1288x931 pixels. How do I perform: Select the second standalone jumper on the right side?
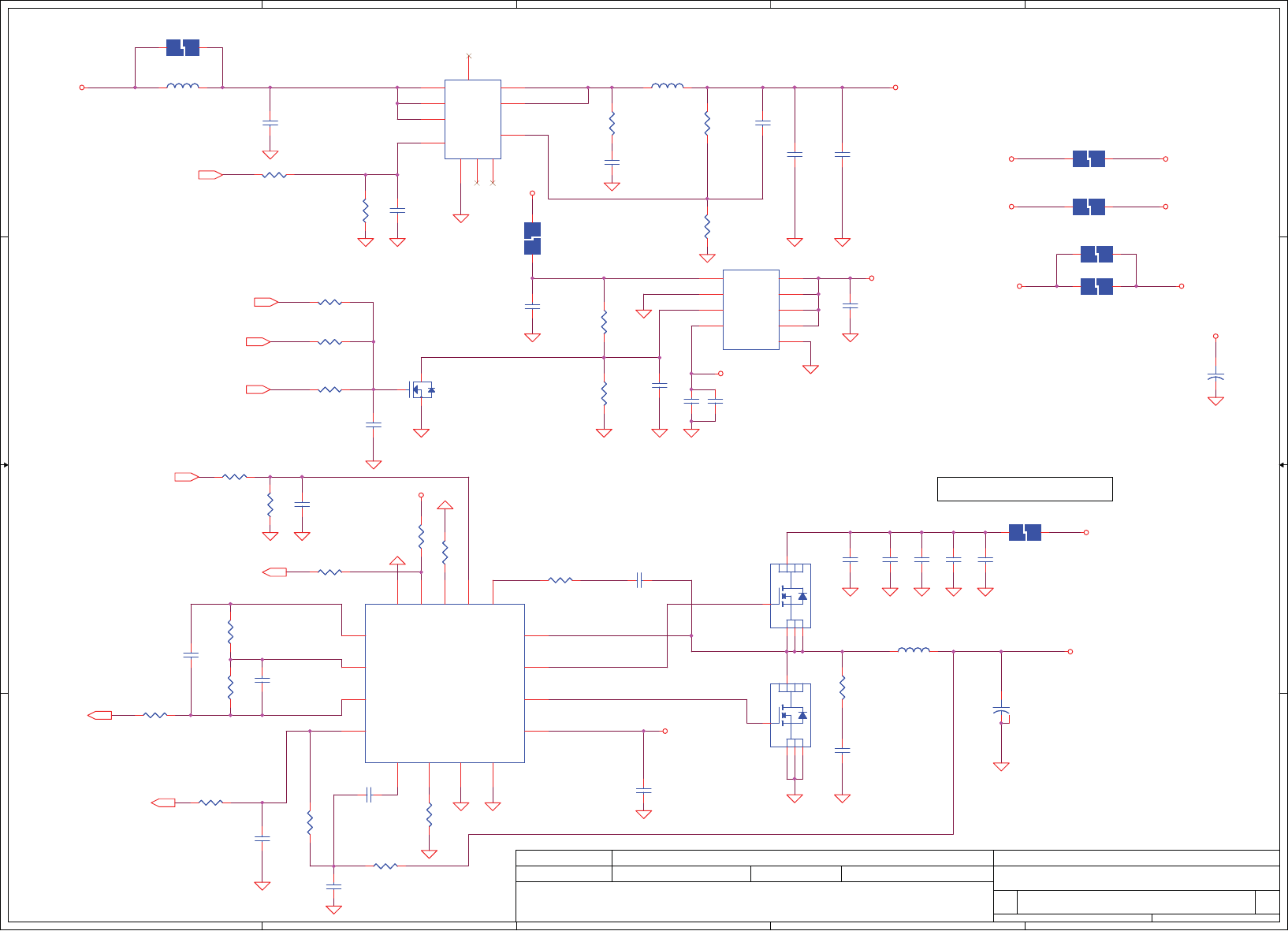(x=1089, y=207)
